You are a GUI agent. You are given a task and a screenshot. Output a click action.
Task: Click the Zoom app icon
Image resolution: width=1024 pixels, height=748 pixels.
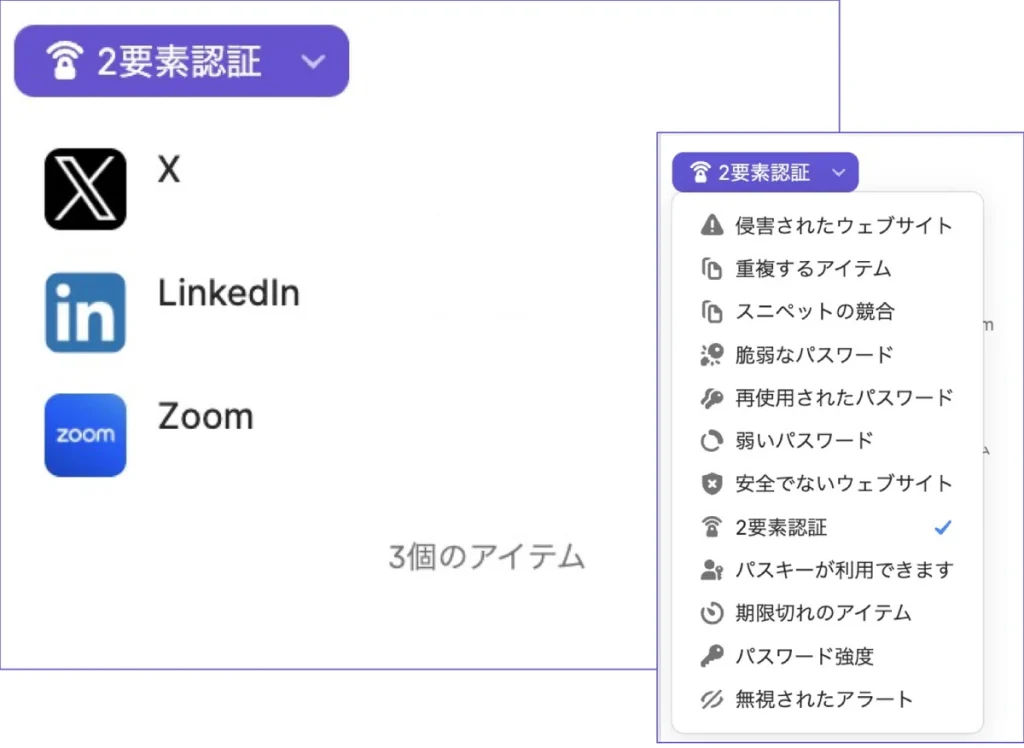click(x=85, y=435)
